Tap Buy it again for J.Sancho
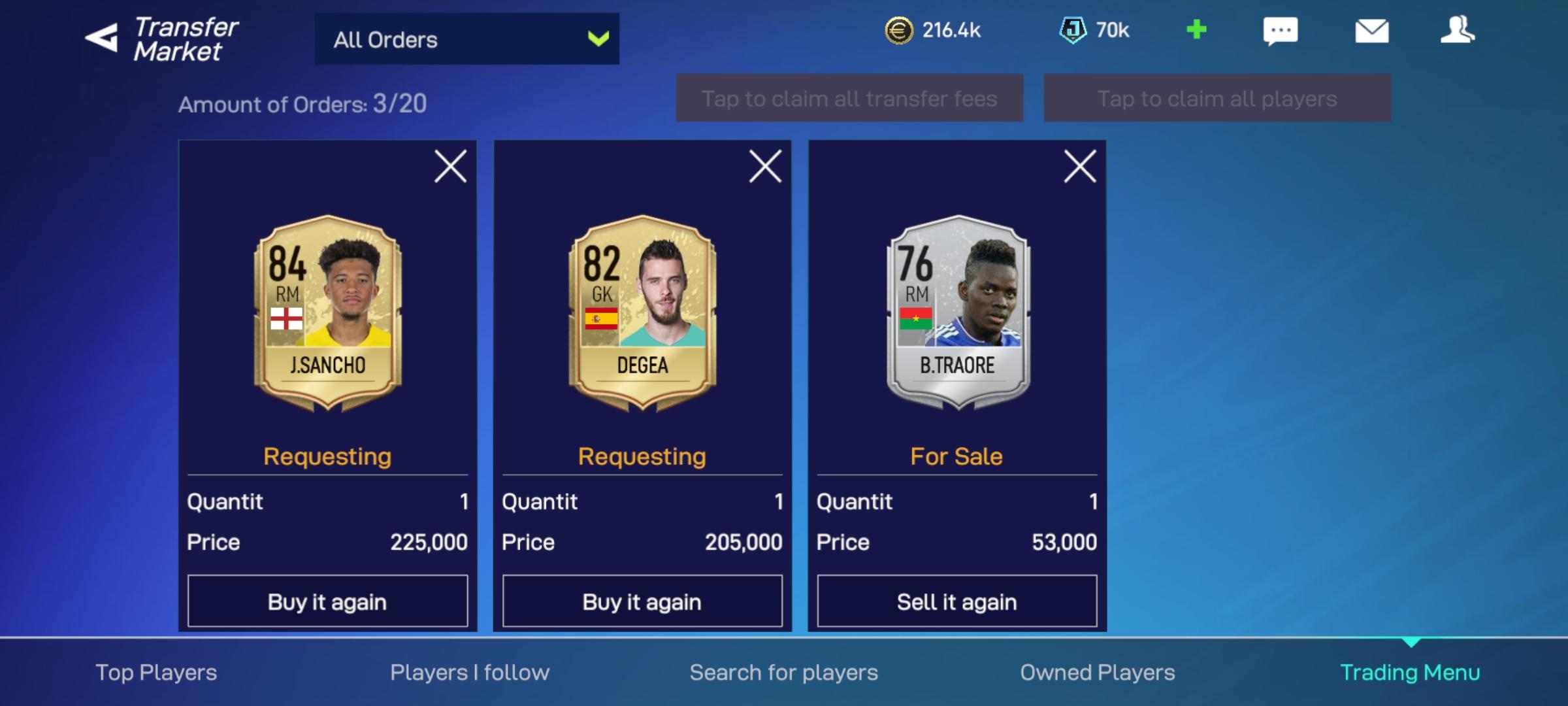This screenshot has height=706, width=1568. [327, 601]
